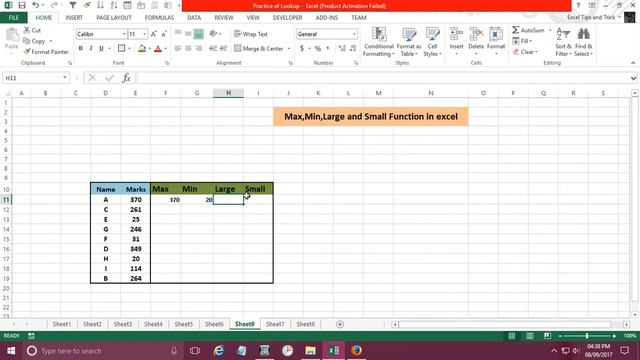Switch to the DATA tab
The width and height of the screenshot is (640, 360).
click(194, 18)
